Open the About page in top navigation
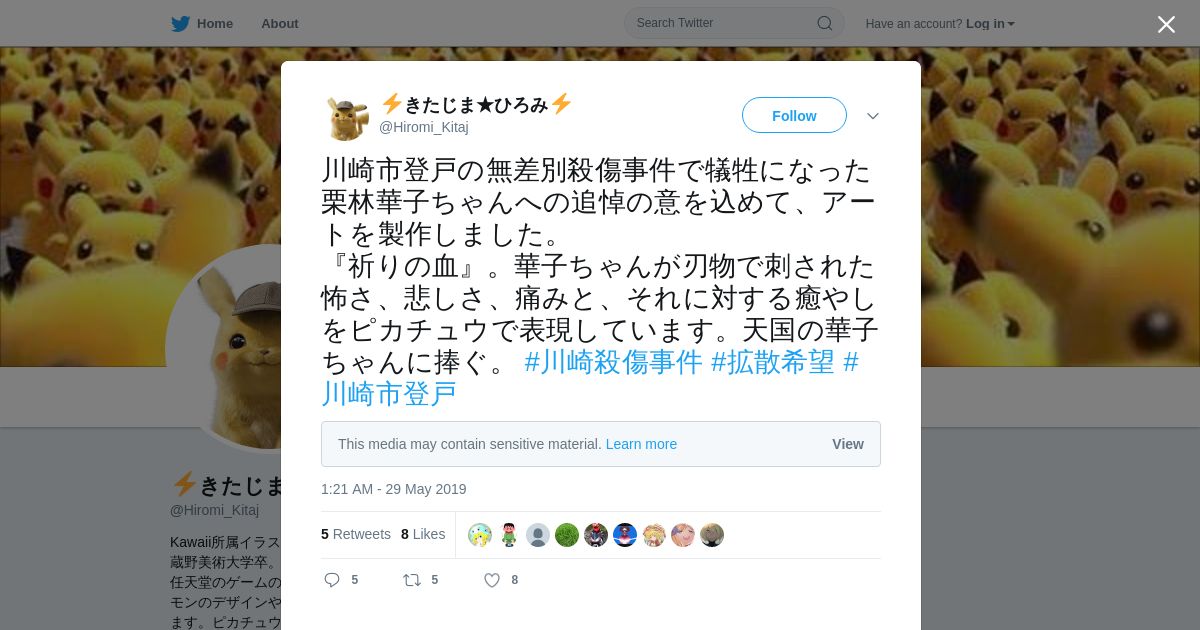Screen dimensions: 1200x630 click(x=280, y=23)
